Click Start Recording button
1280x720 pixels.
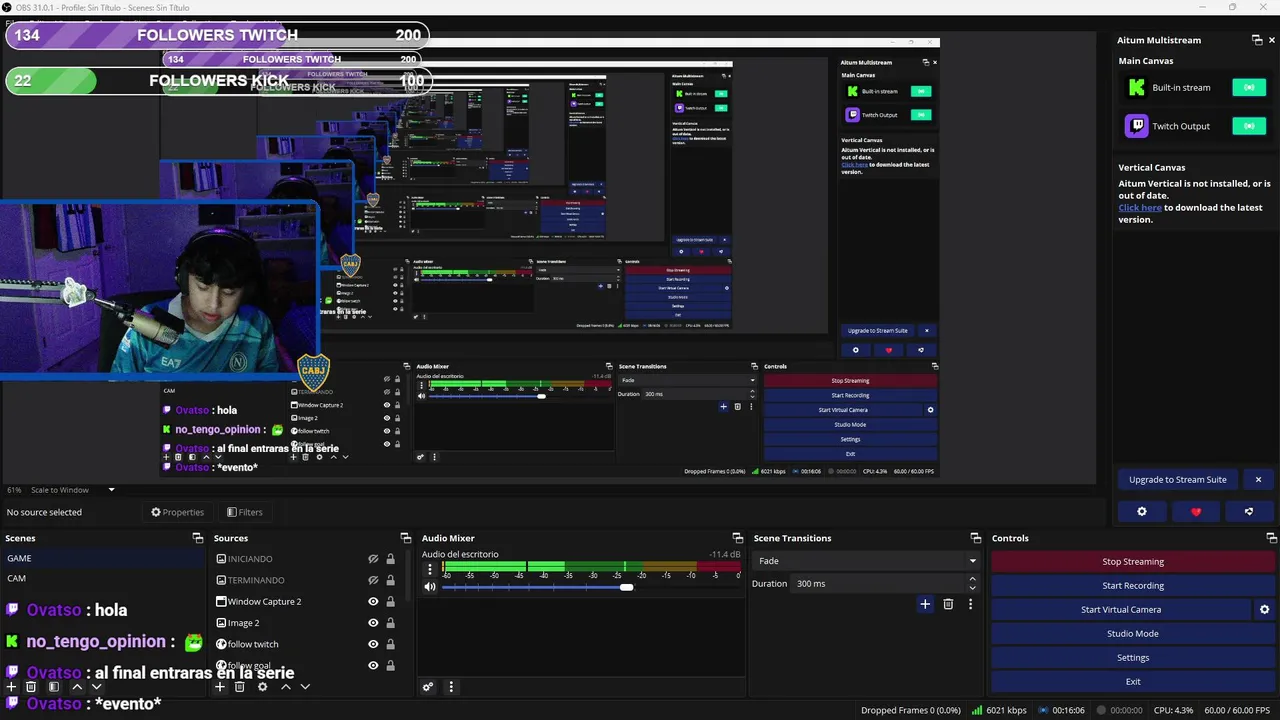click(1133, 586)
